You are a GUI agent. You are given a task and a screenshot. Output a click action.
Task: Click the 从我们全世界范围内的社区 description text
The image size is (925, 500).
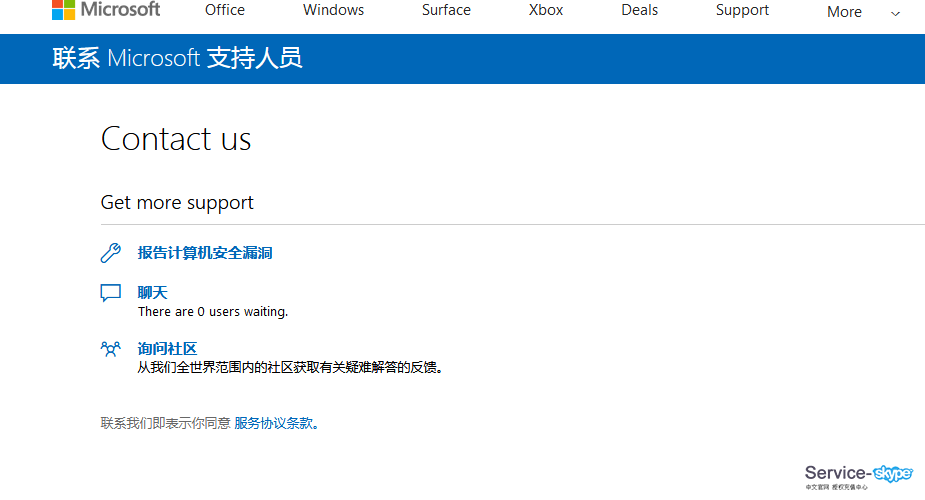click(290, 367)
